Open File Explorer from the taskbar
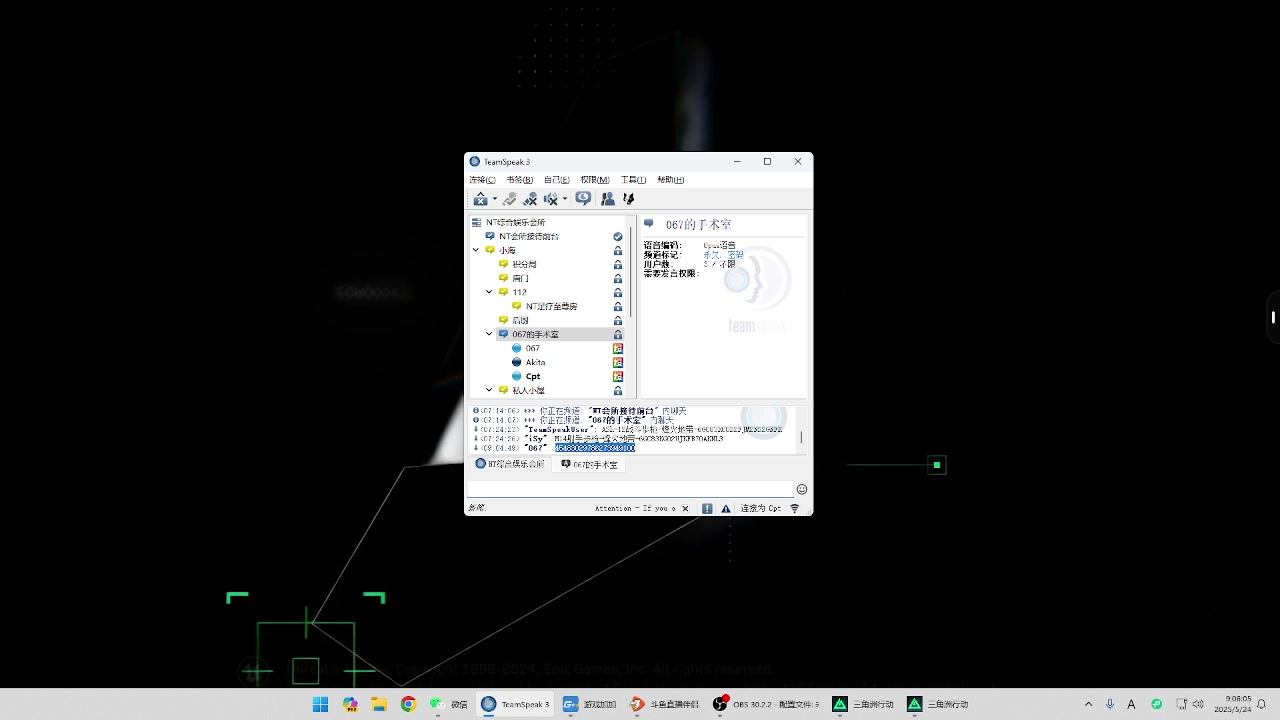The width and height of the screenshot is (1280, 720). (379, 704)
